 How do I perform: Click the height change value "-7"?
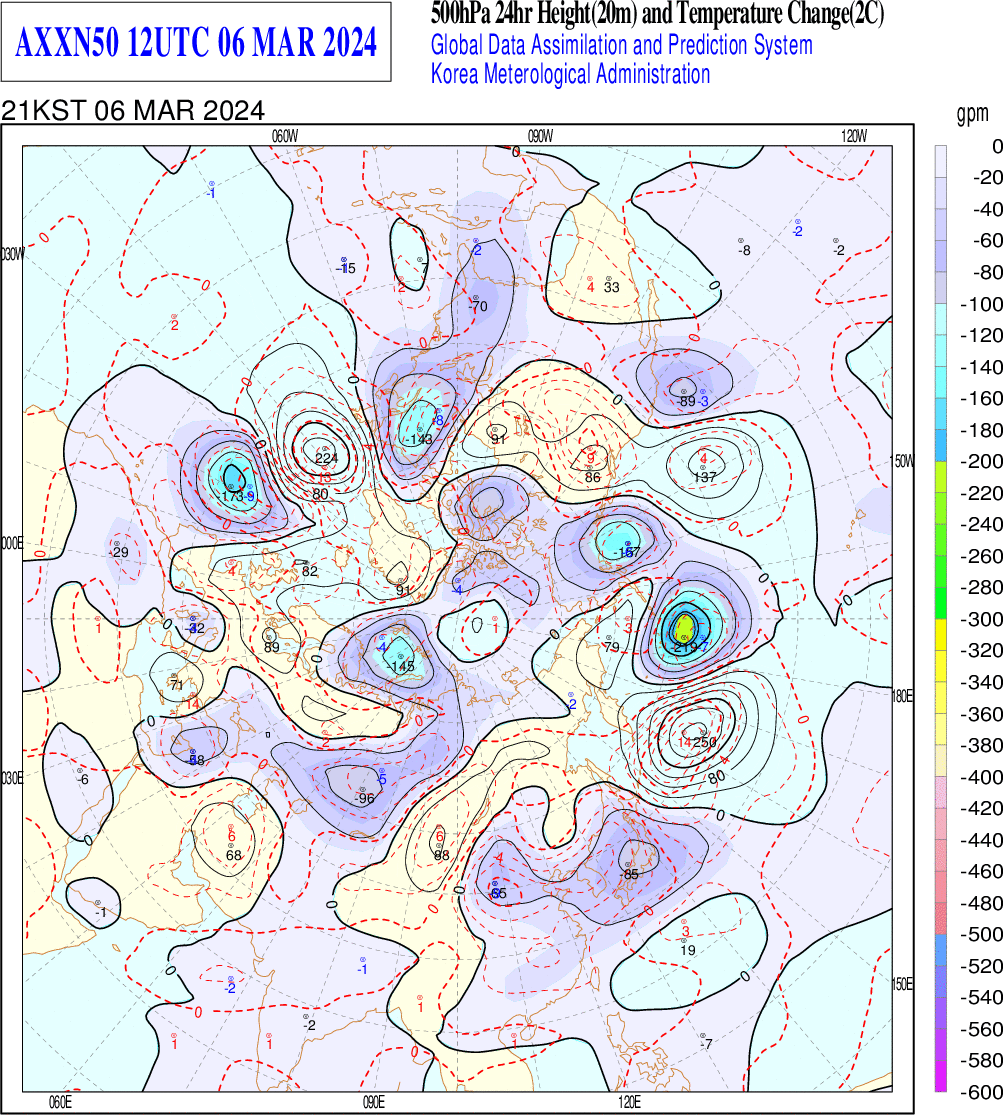[706, 1045]
